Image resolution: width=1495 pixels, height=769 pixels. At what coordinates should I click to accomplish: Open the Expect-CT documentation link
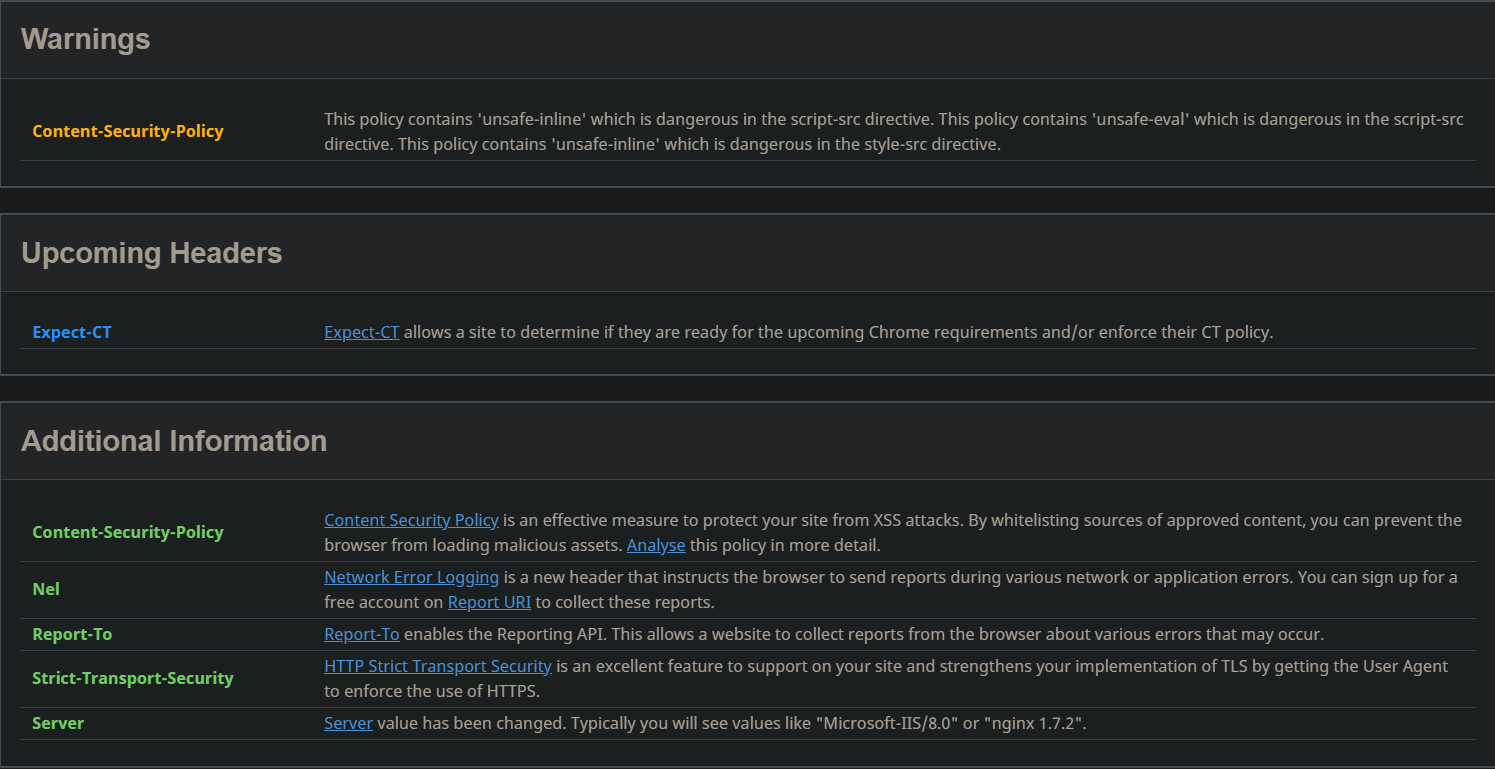[361, 331]
